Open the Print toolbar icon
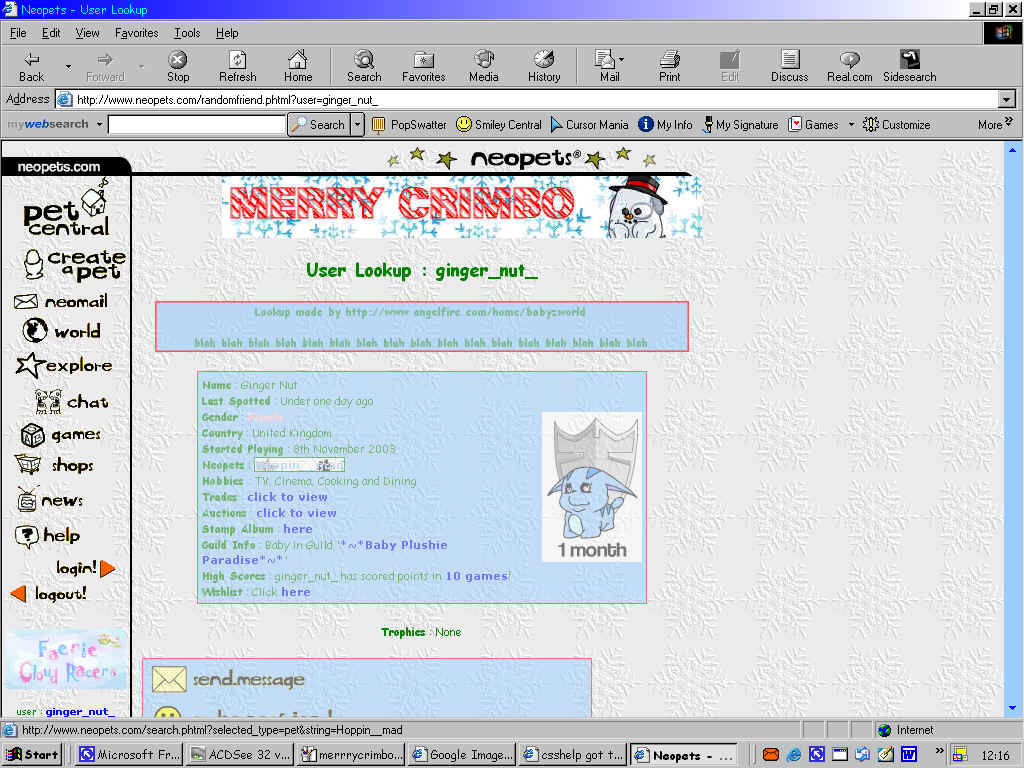Viewport: 1024px width, 768px height. tap(670, 66)
